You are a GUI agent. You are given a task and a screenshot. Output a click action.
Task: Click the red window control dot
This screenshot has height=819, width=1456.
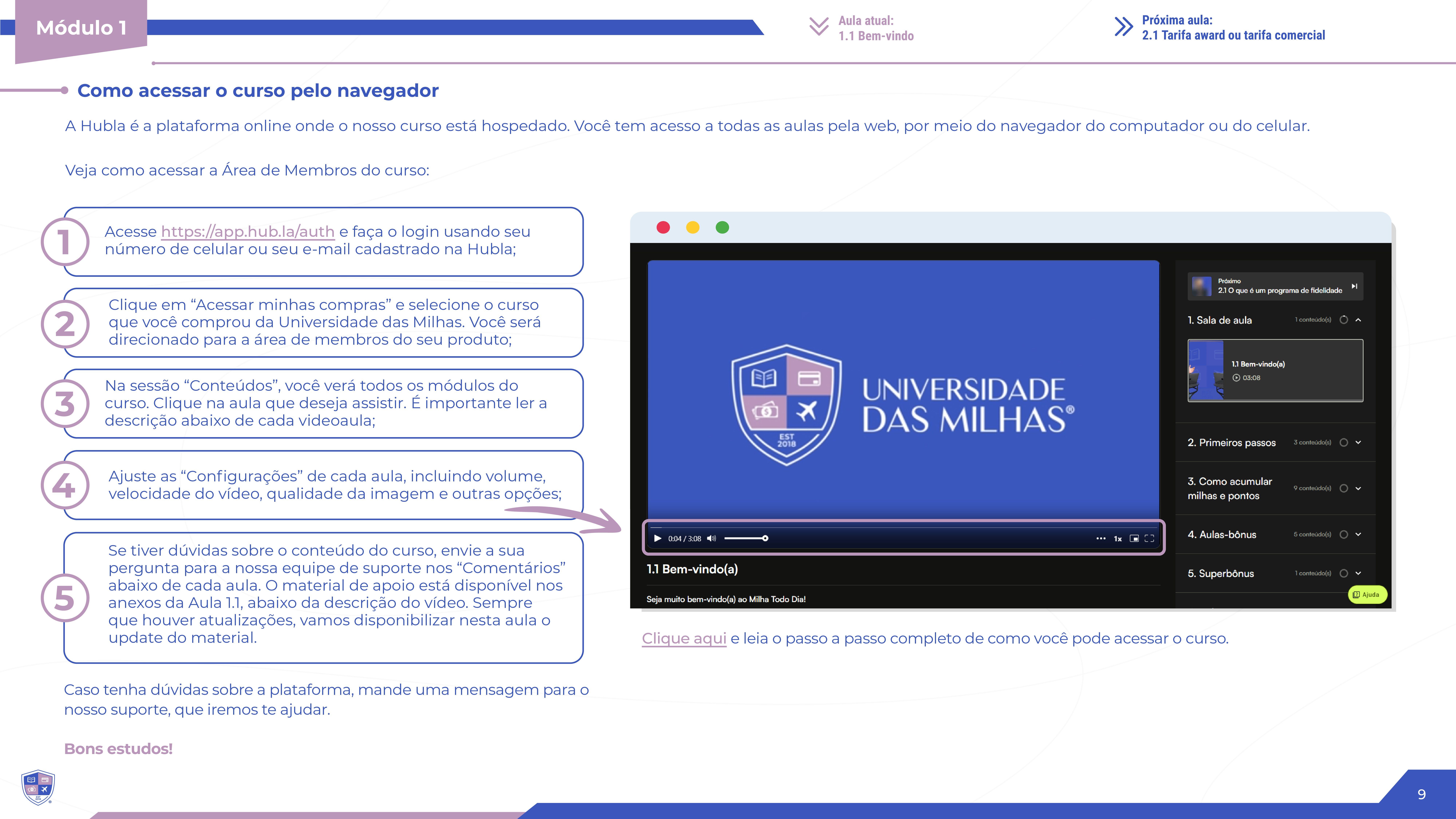tap(663, 227)
